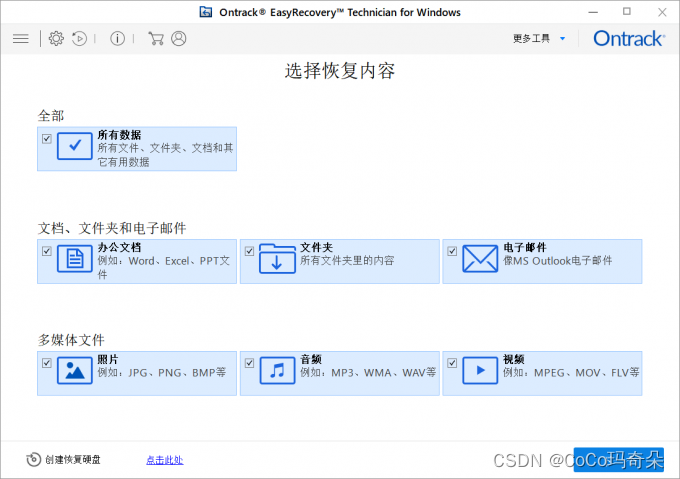Click the 例如：MP3、WMA、WAV等 description

[368, 372]
